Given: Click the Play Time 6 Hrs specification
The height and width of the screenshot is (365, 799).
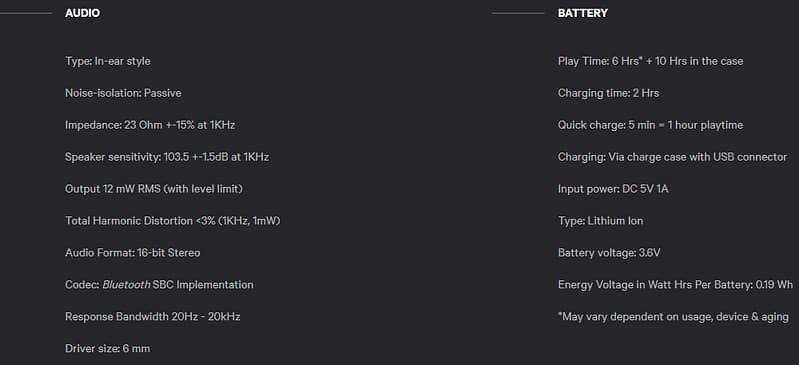Looking at the screenshot, I should pyautogui.click(x=650, y=61).
